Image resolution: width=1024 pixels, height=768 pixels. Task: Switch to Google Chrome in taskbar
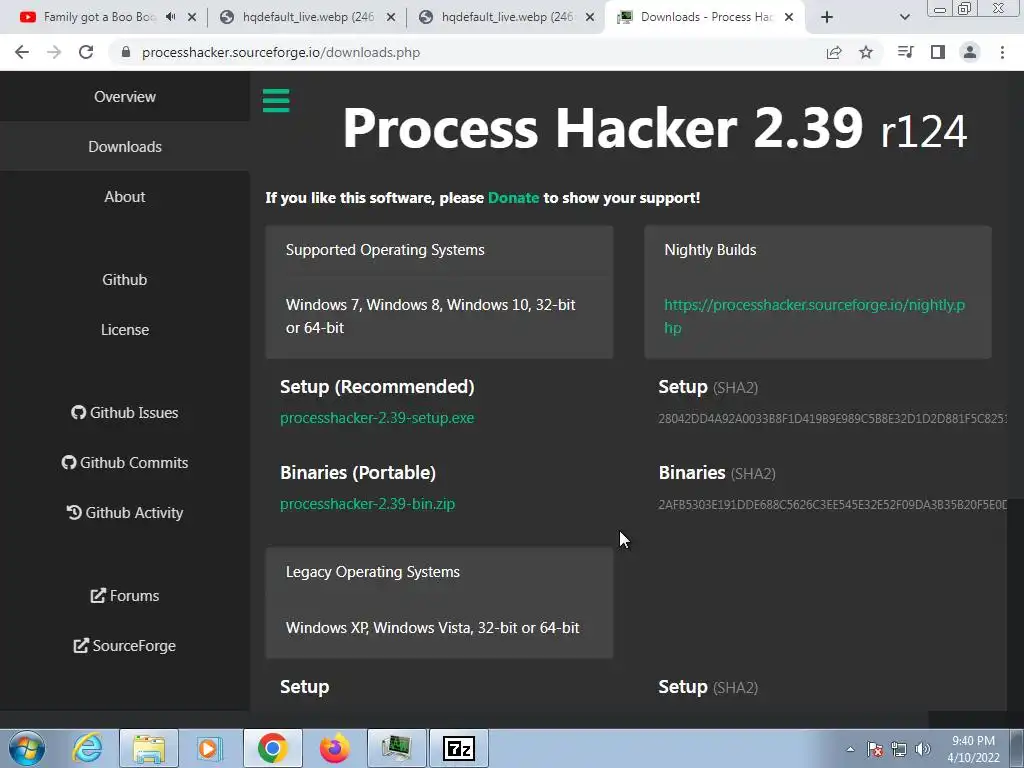point(272,748)
